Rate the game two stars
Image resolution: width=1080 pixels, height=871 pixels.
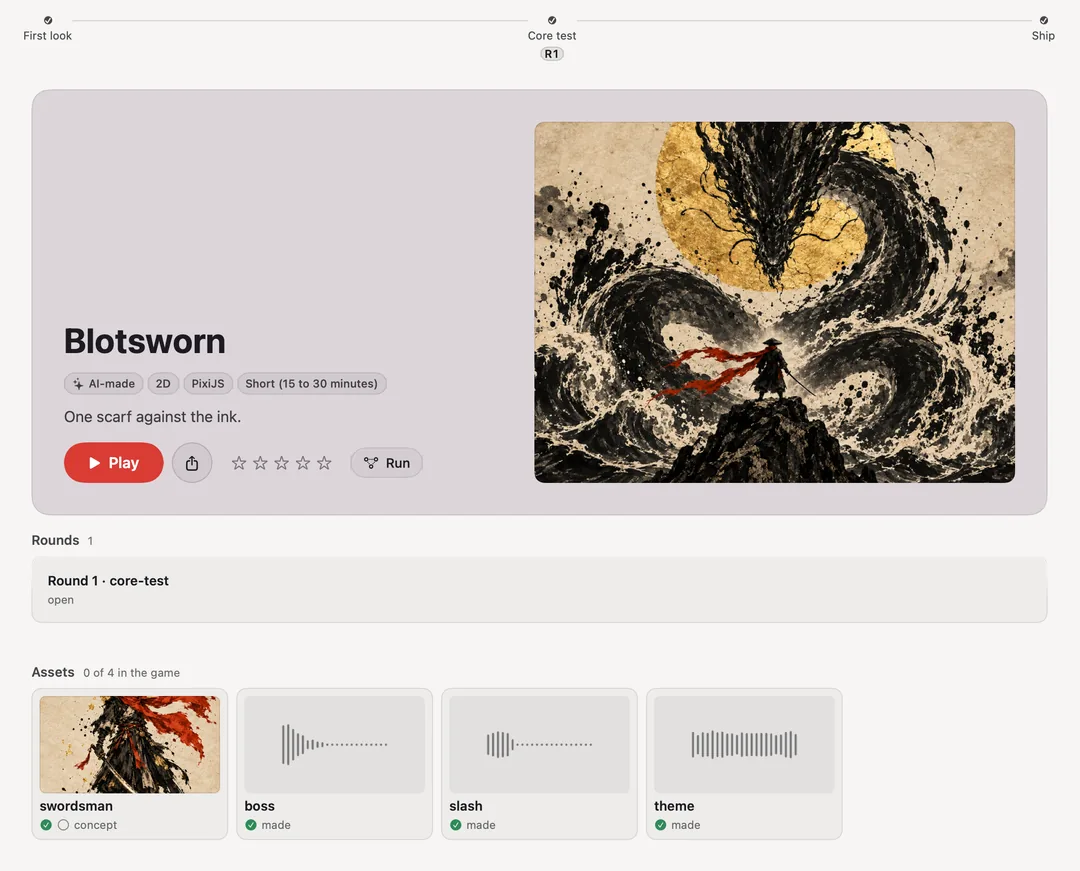pyautogui.click(x=260, y=463)
